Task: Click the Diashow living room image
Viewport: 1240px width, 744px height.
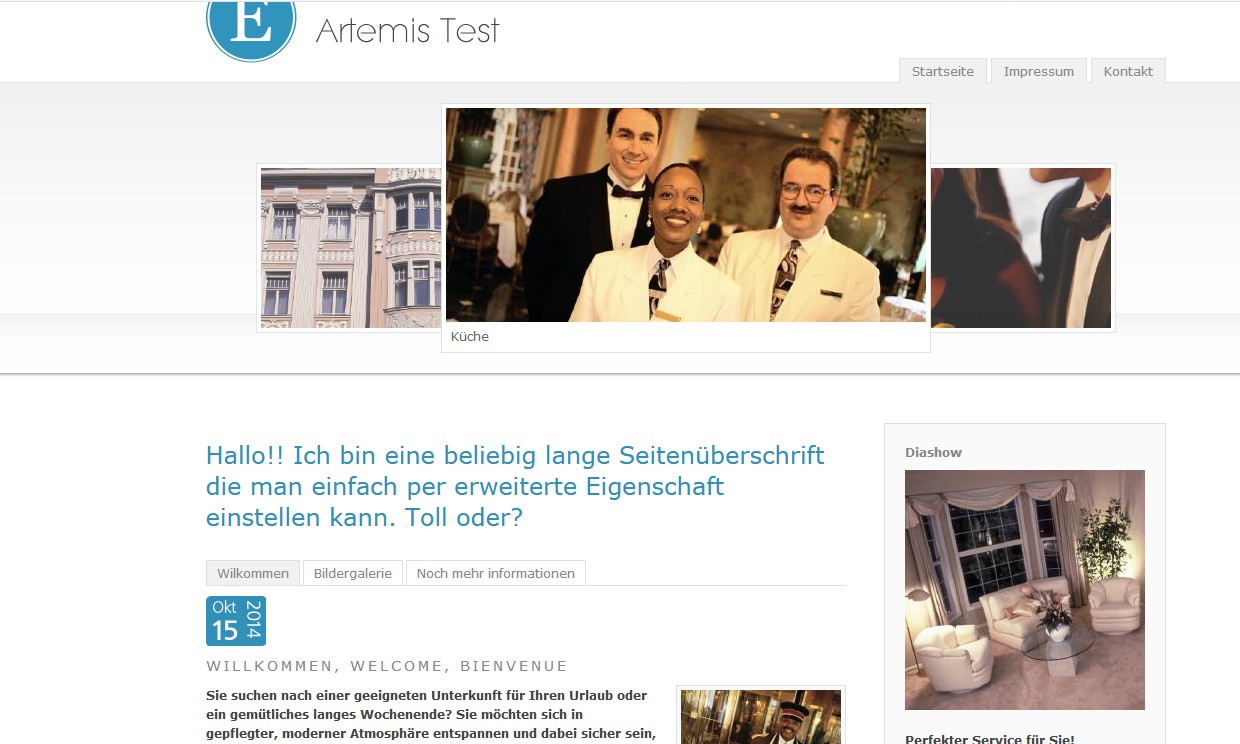Action: [x=1024, y=589]
